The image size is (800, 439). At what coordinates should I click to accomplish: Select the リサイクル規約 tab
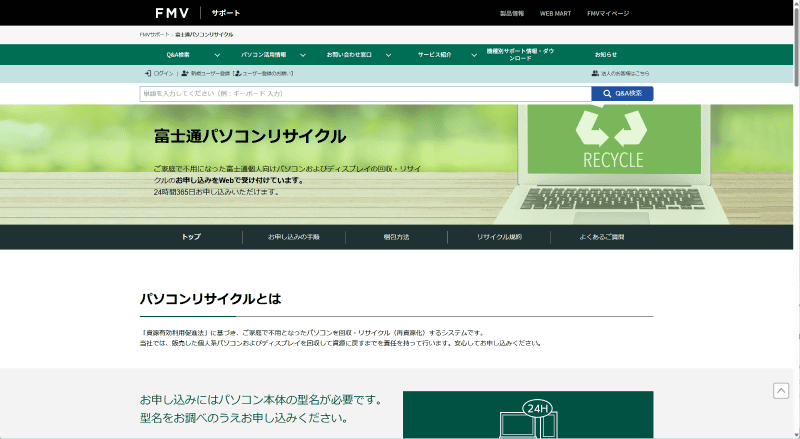click(x=499, y=237)
